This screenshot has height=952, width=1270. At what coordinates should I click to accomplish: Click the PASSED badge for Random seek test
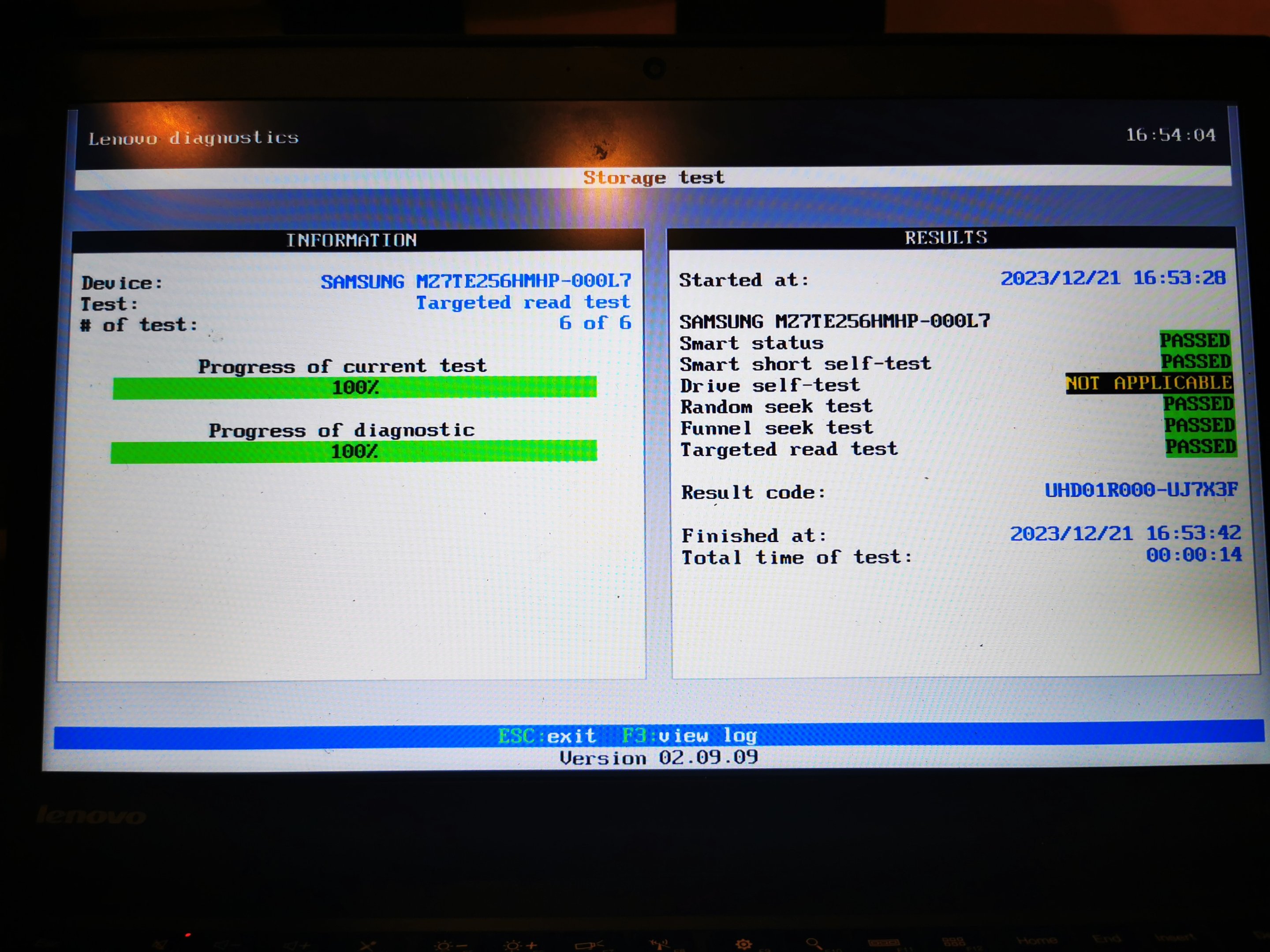(1198, 404)
